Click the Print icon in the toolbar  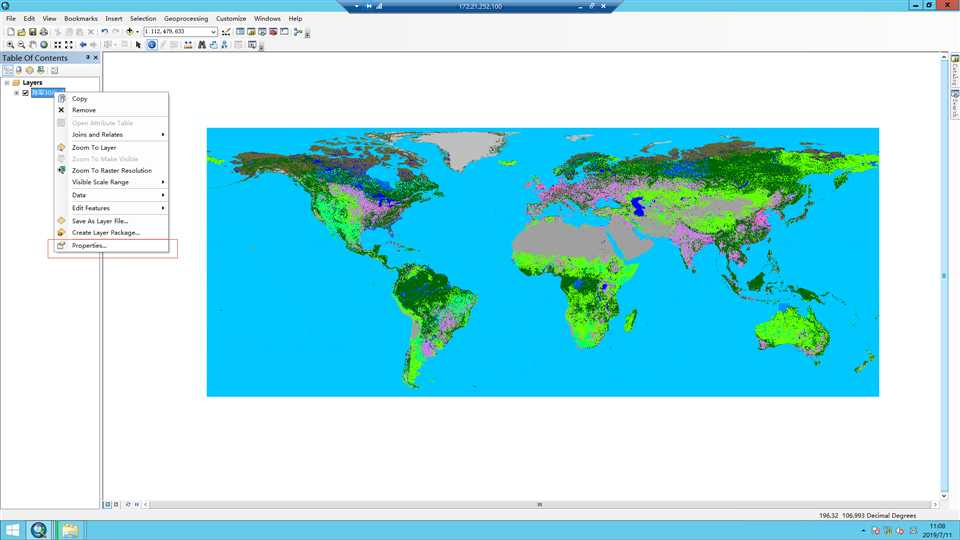[x=43, y=32]
